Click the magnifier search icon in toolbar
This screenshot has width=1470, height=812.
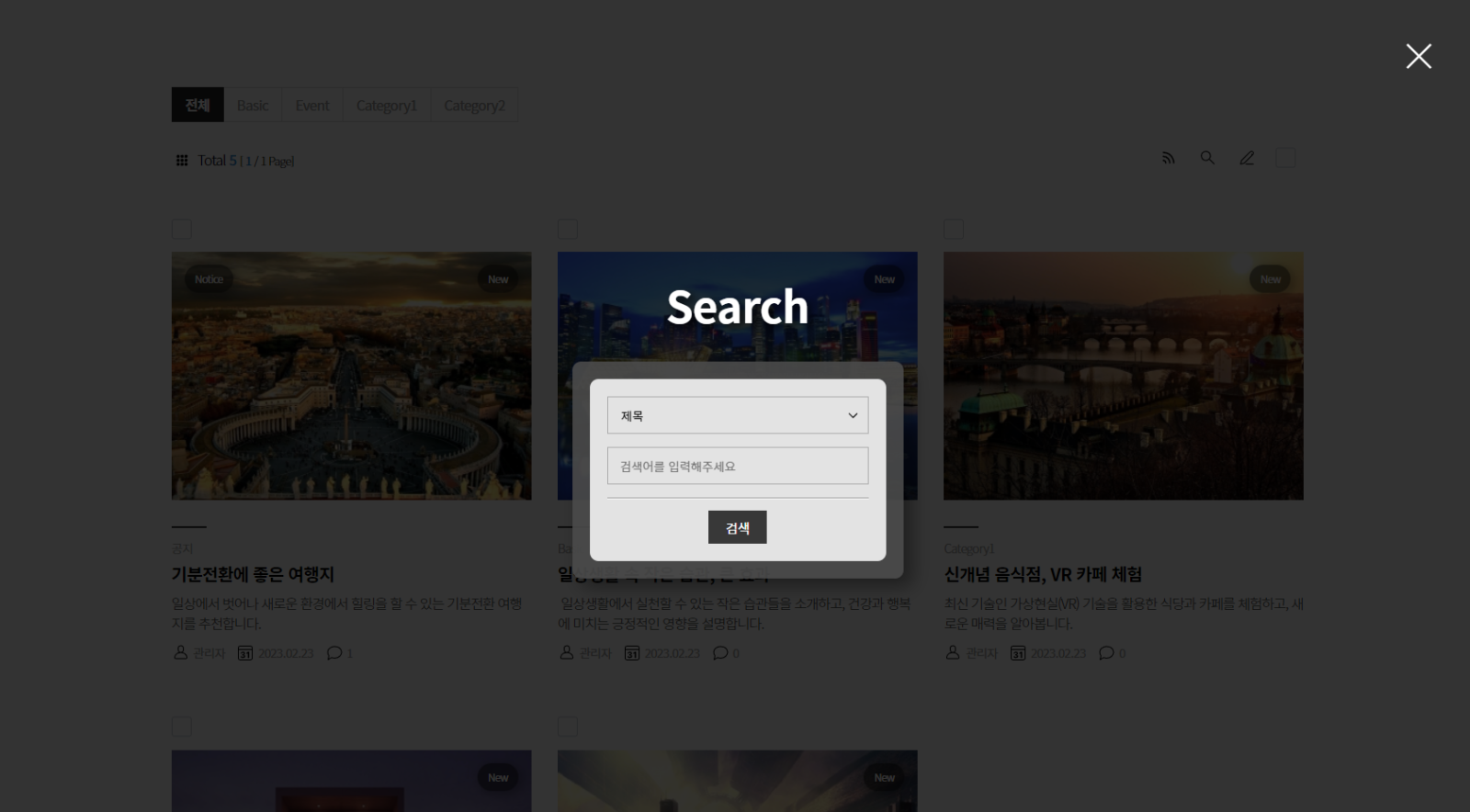(x=1207, y=158)
